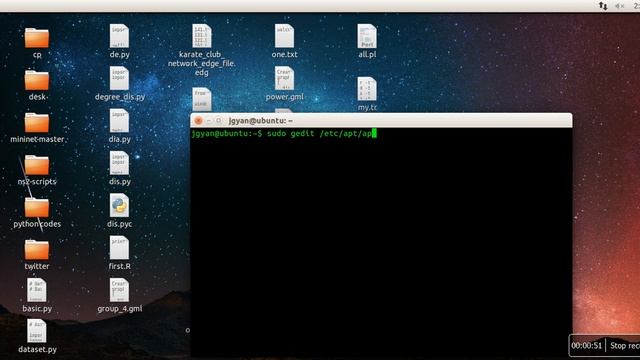This screenshot has height=360, width=640.
Task: Select the dis.pyc Python compiled file
Action: click(119, 206)
